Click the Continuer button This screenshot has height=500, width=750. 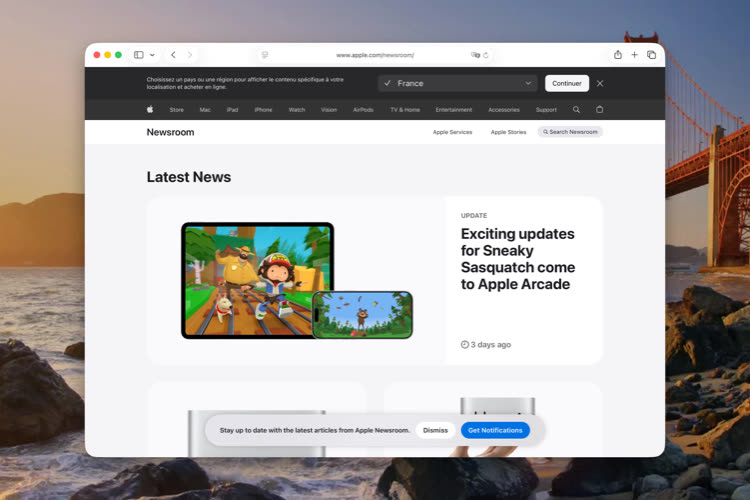tap(567, 83)
